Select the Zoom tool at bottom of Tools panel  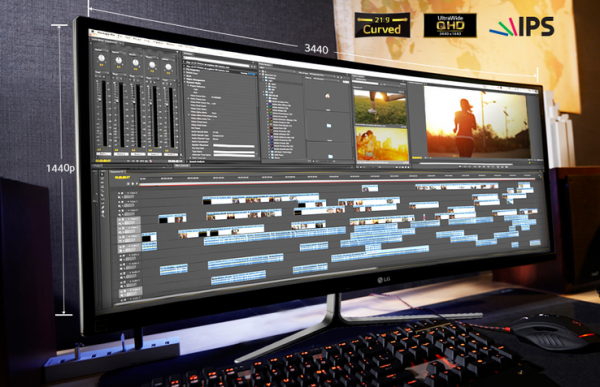[103, 216]
